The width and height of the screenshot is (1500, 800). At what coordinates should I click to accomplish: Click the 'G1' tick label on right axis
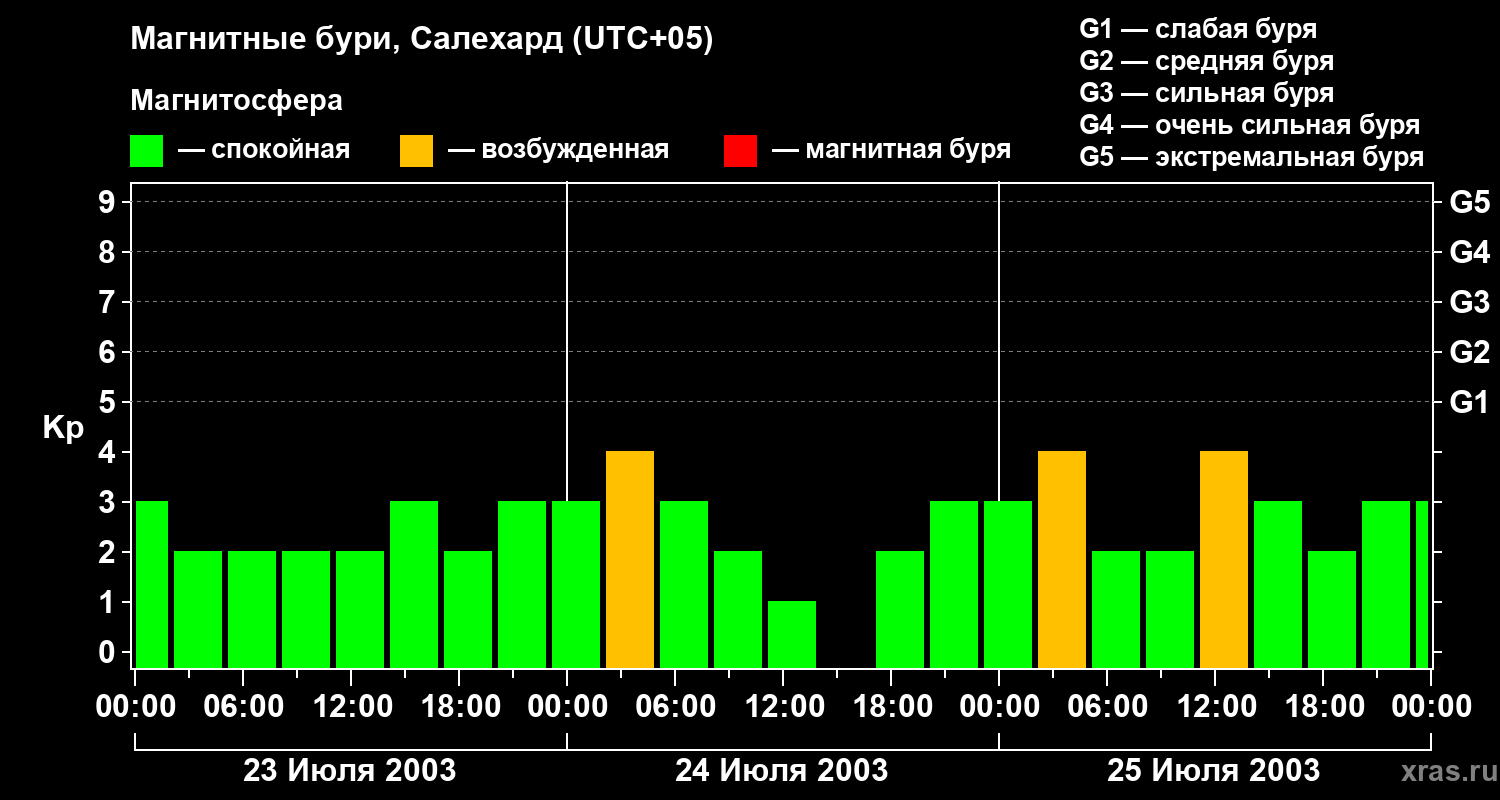(x=1469, y=402)
